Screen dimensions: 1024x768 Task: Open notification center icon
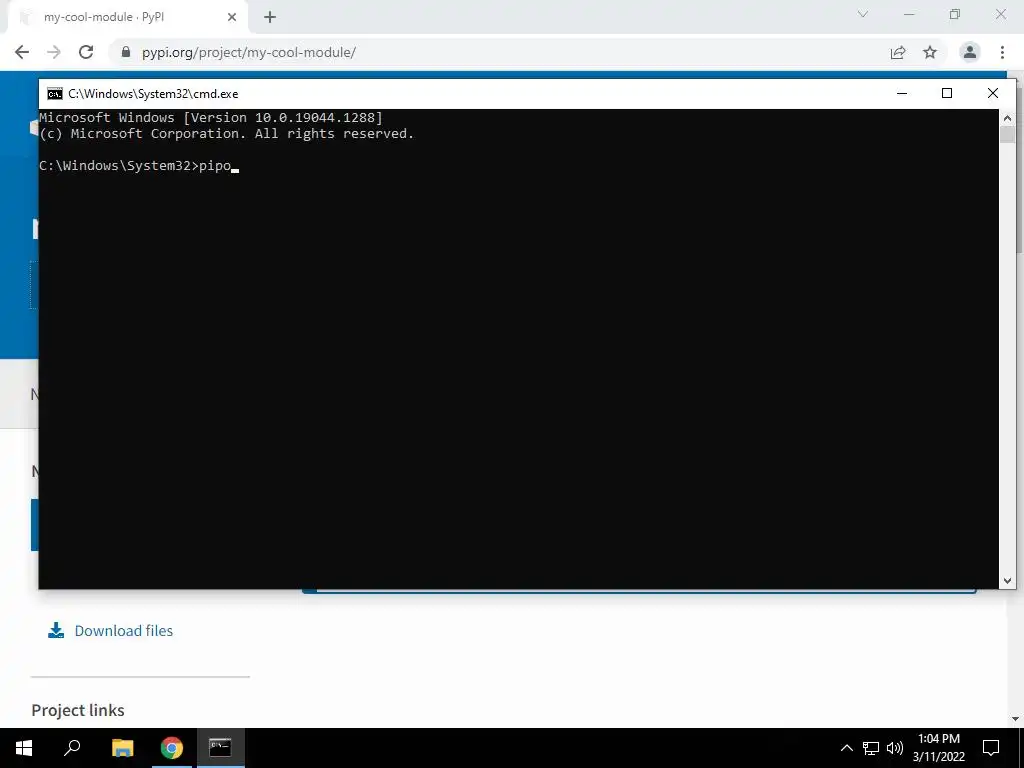pos(991,748)
